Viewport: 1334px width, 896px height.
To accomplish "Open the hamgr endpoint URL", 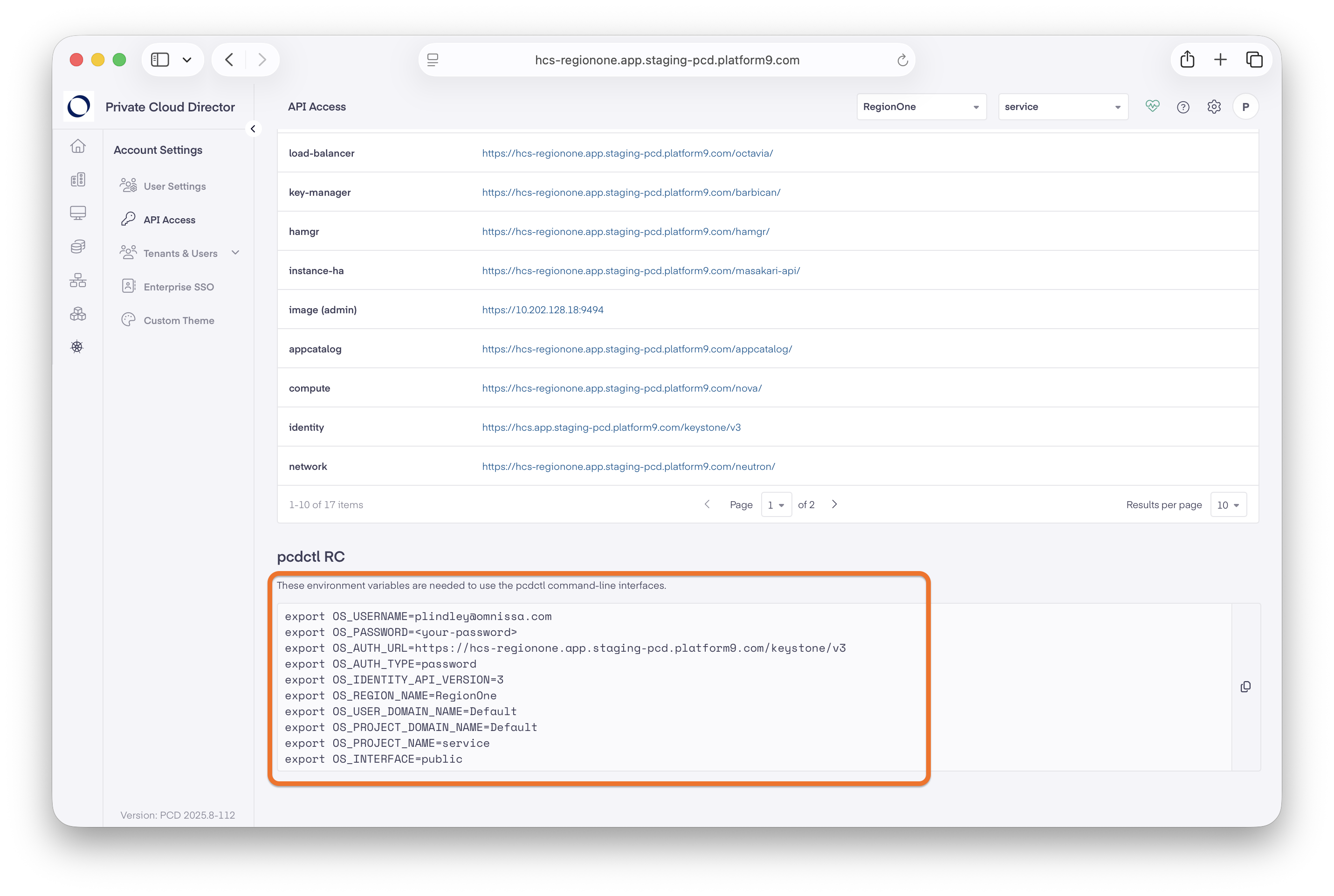I will click(626, 231).
